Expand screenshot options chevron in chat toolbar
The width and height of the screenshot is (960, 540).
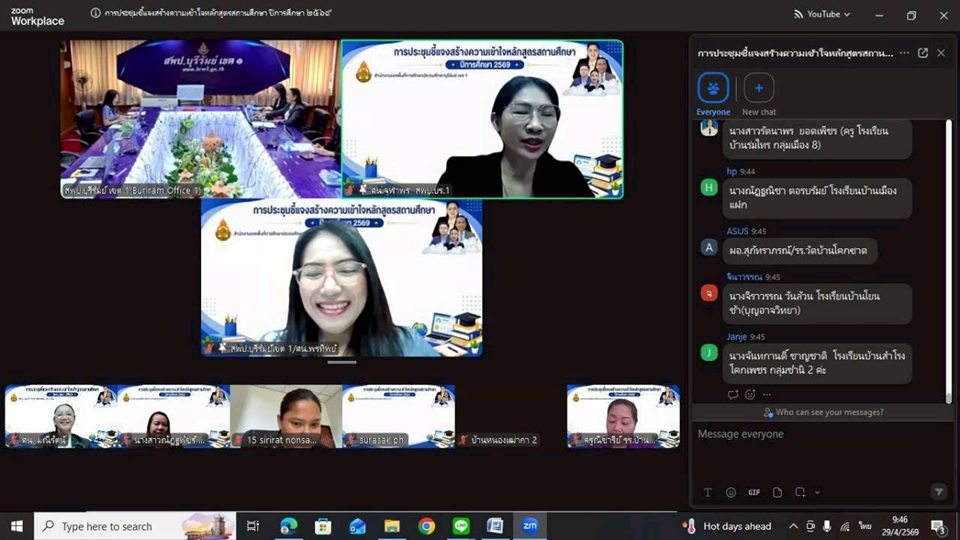[818, 492]
